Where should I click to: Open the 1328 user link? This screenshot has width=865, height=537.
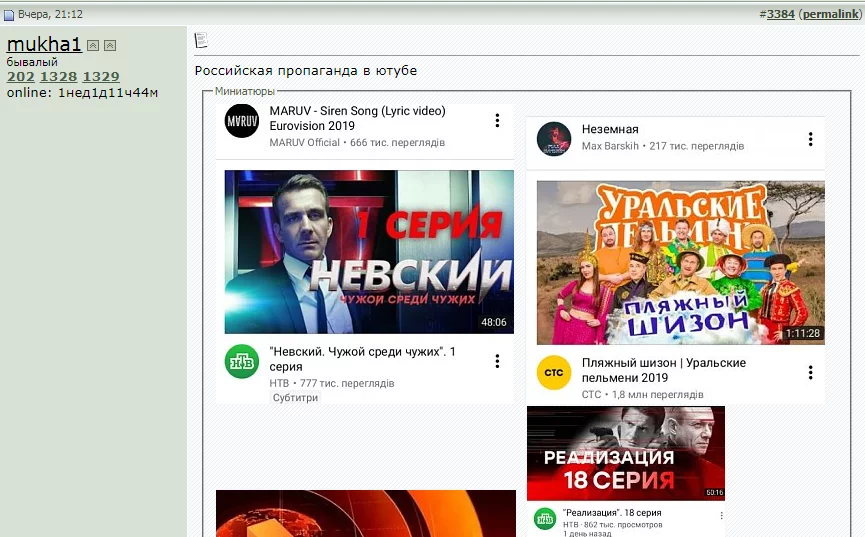click(x=58, y=77)
